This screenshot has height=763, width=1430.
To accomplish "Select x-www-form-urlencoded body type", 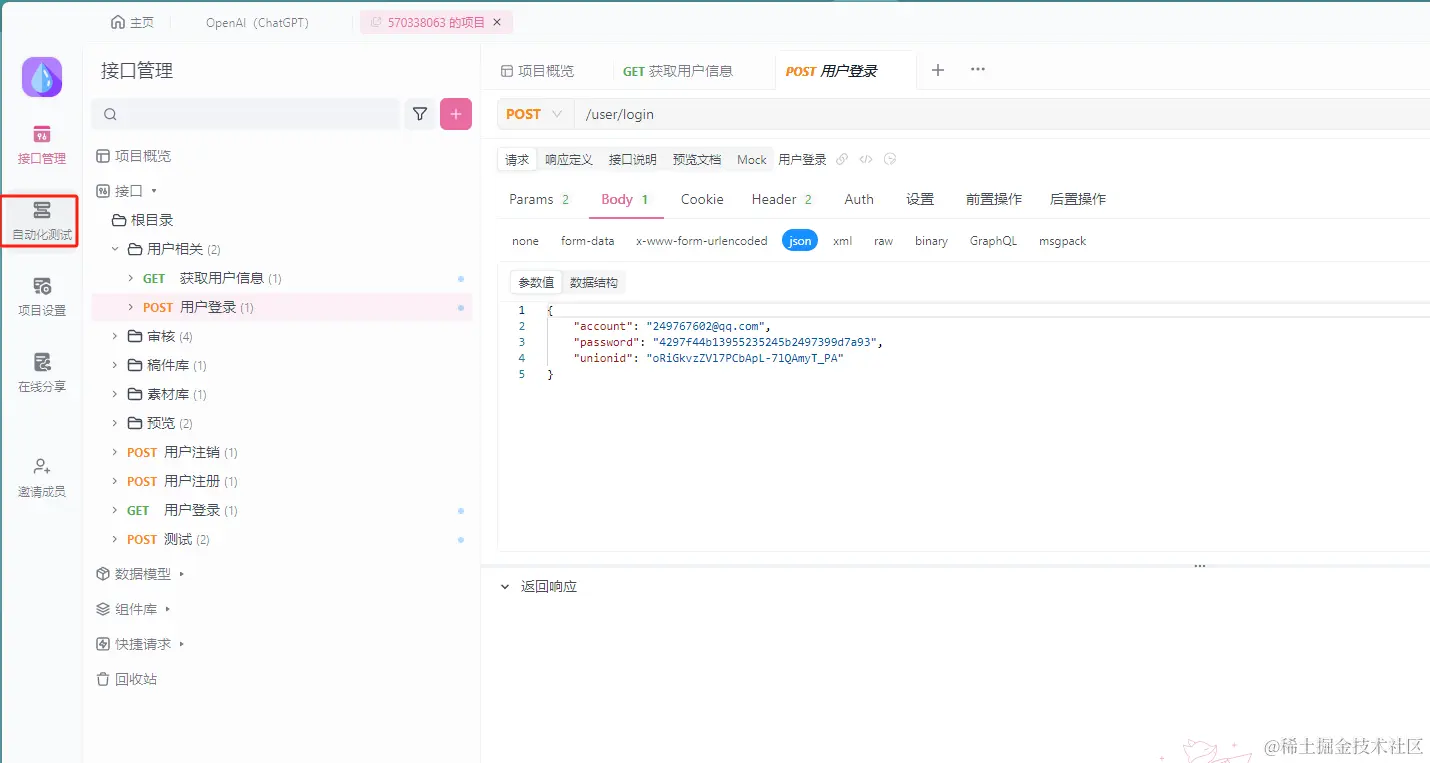I will pos(702,241).
